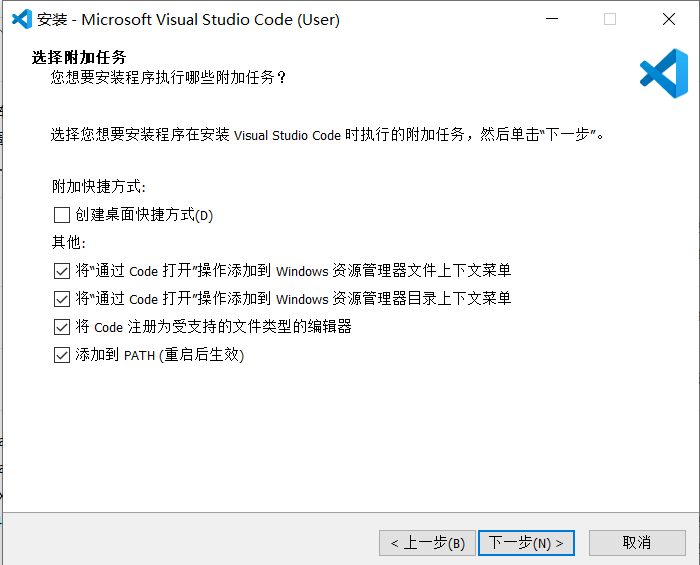
Task: Click the title text 安装 - Microsoft Visual Studio Code
Action: (x=188, y=19)
